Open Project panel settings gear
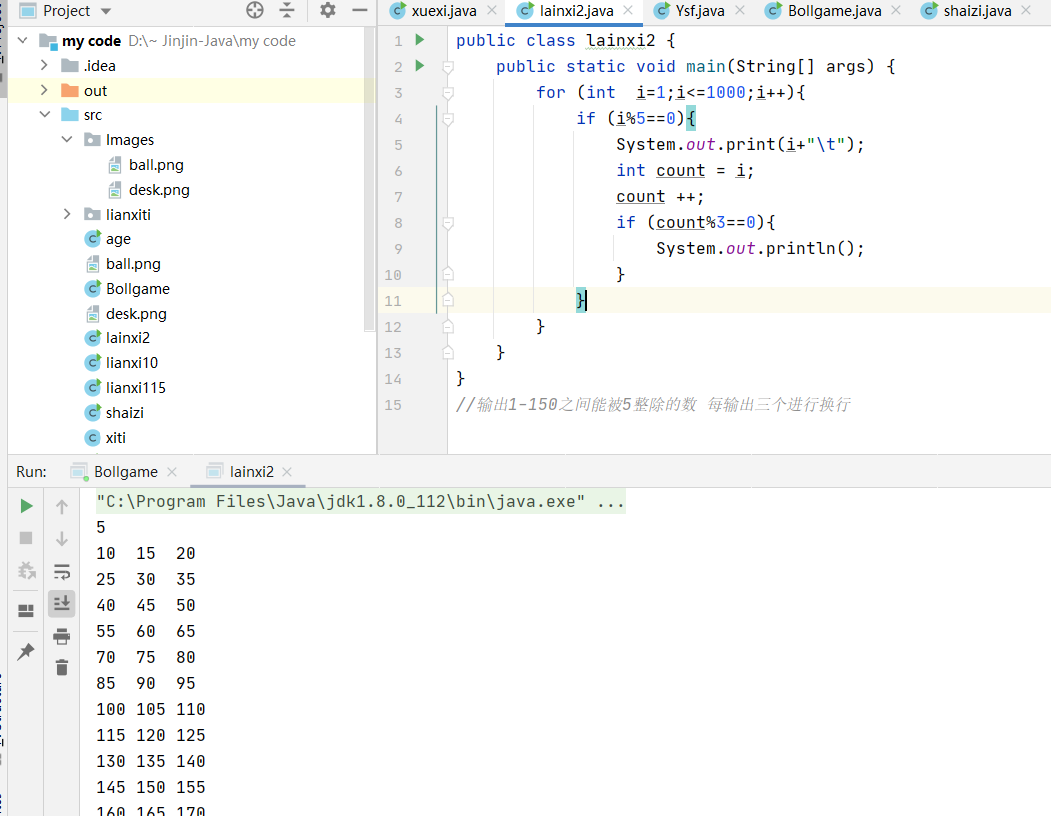Screen dimensions: 1051x816 [328, 10]
